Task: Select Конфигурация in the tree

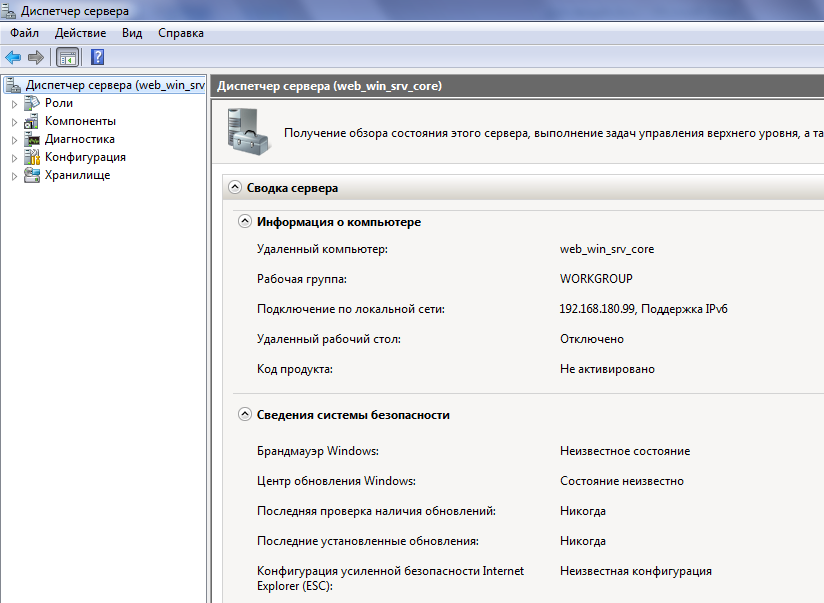Action: 85,157
